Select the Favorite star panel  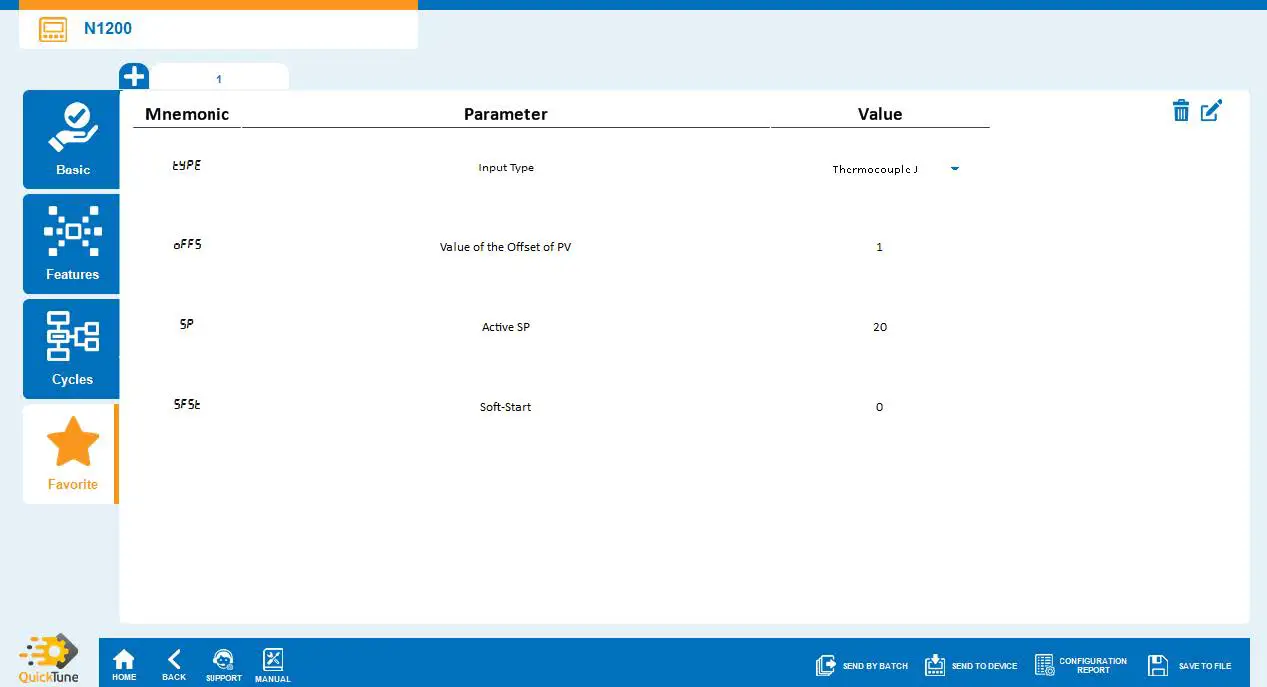(71, 453)
